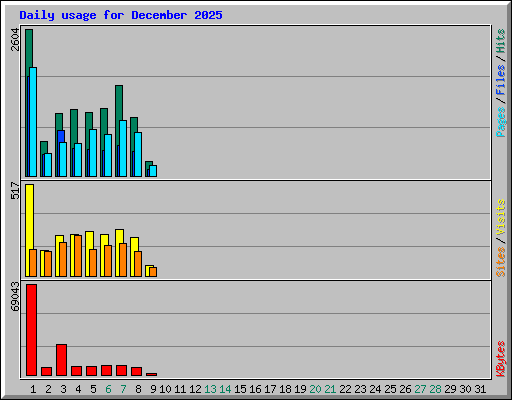Click day 19 on the x-axis

tap(300, 389)
